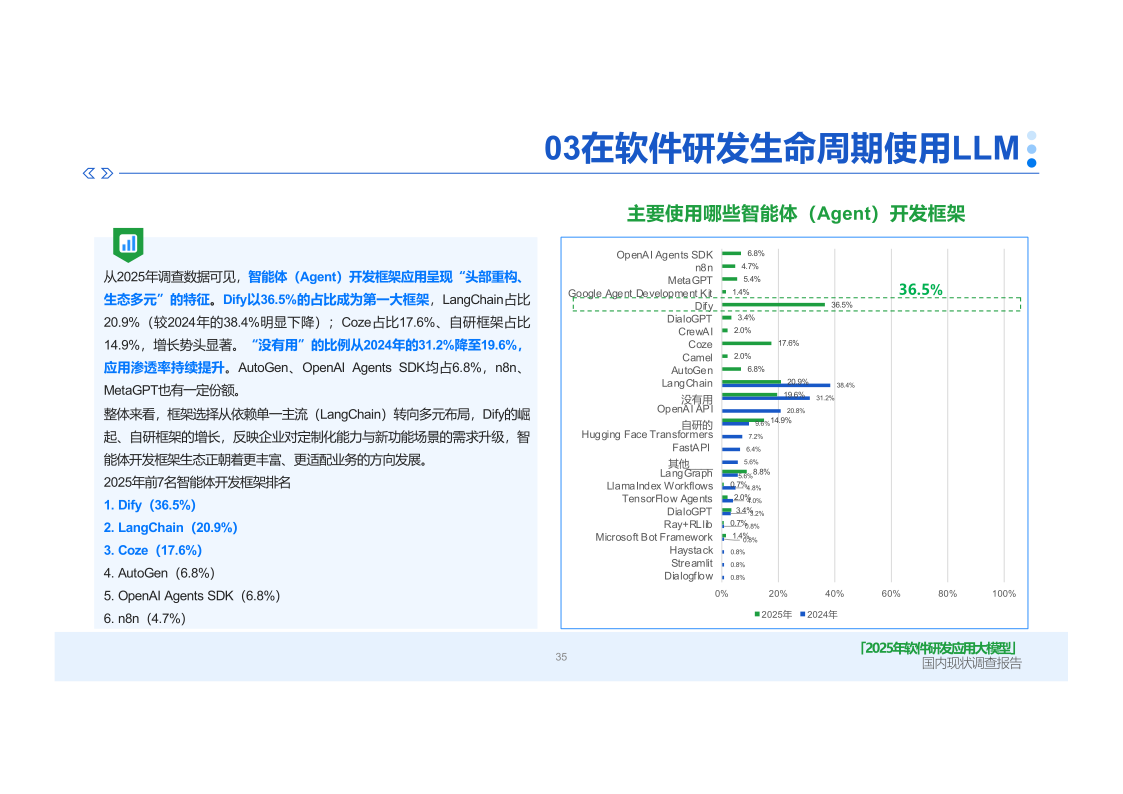Click the 100% x-axis tick label
The image size is (1123, 794).
1004,594
